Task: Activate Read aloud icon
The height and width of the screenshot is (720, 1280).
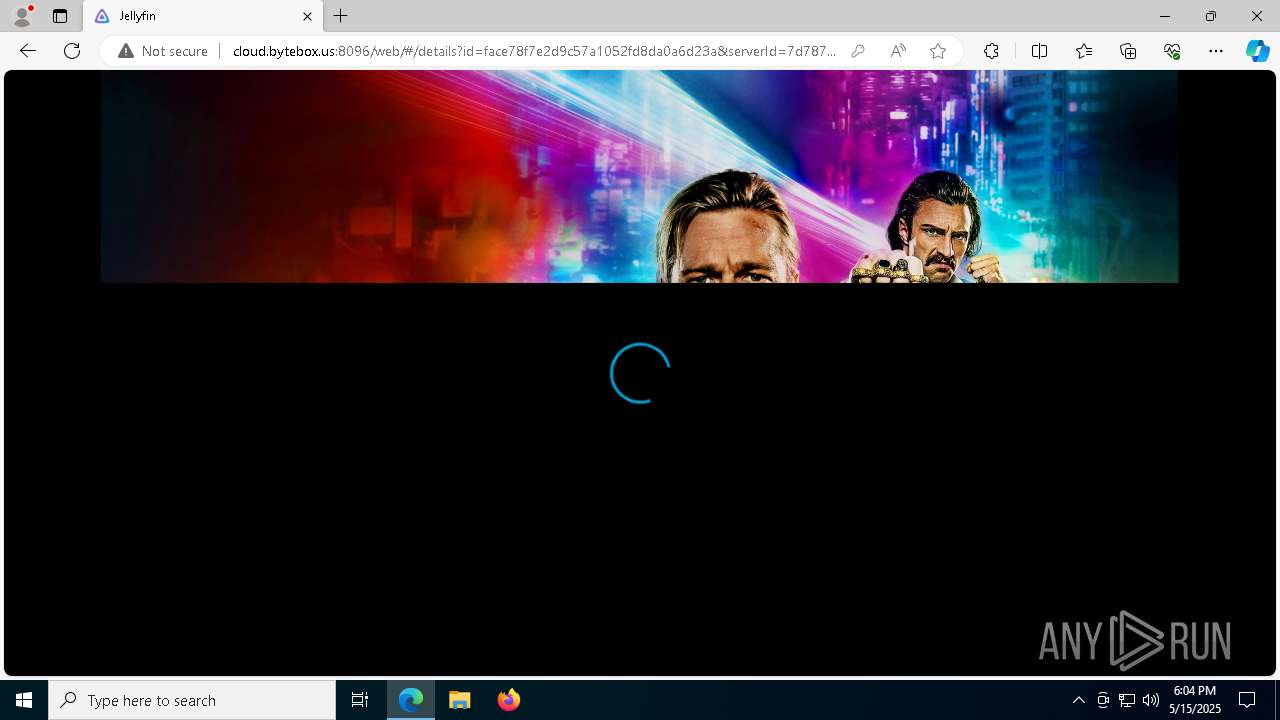Action: 898,51
